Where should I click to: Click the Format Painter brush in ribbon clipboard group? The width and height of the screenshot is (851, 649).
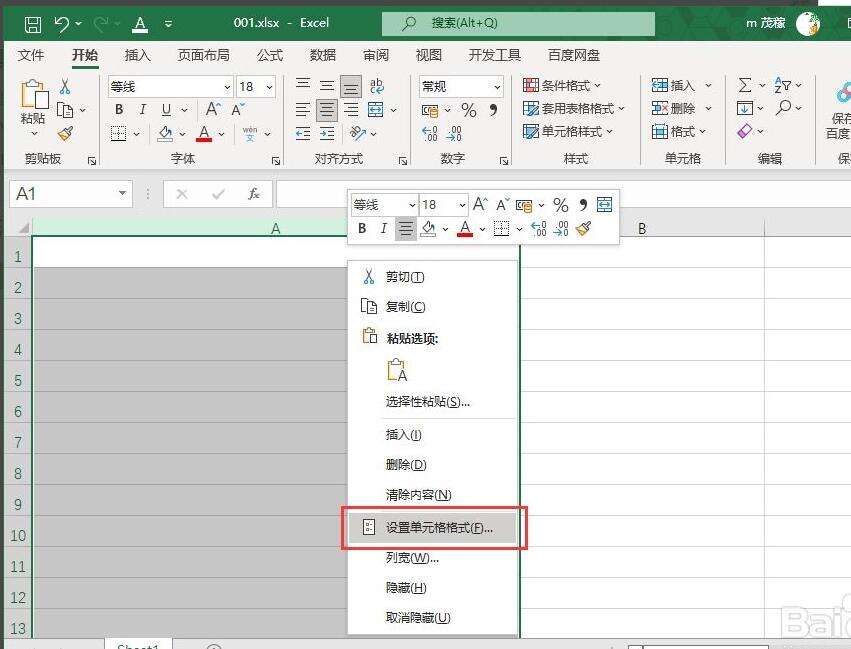(x=65, y=133)
